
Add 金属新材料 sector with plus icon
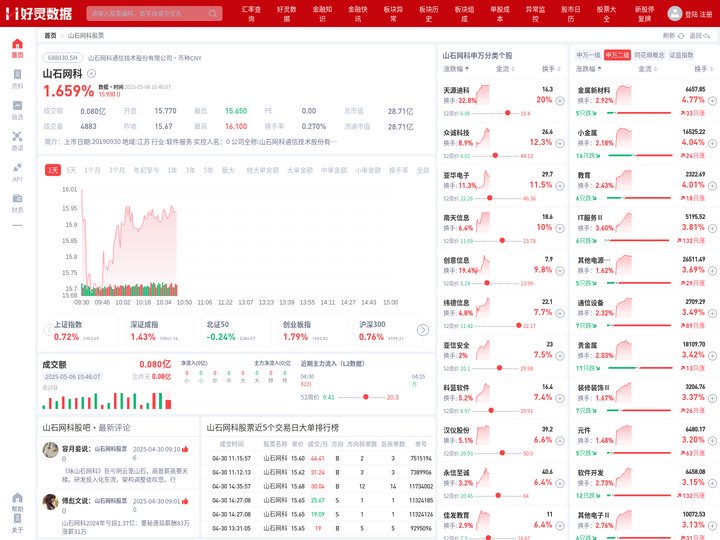tap(712, 101)
